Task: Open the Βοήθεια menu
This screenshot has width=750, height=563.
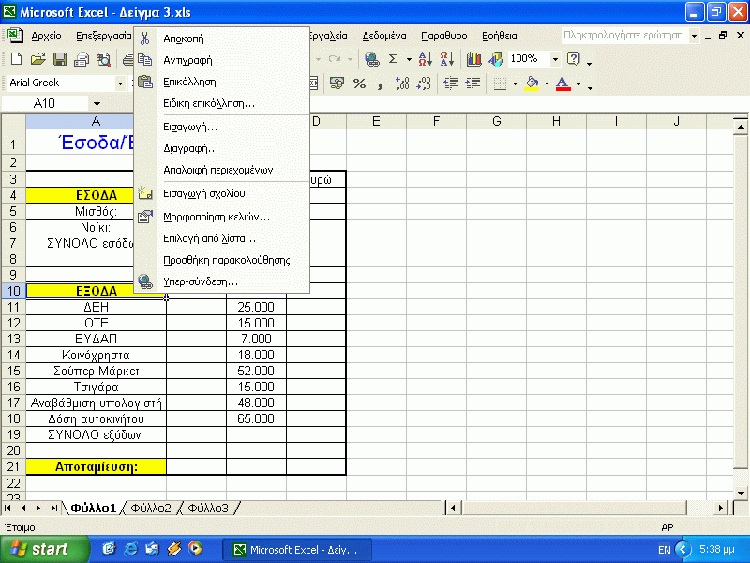Action: pyautogui.click(x=499, y=36)
